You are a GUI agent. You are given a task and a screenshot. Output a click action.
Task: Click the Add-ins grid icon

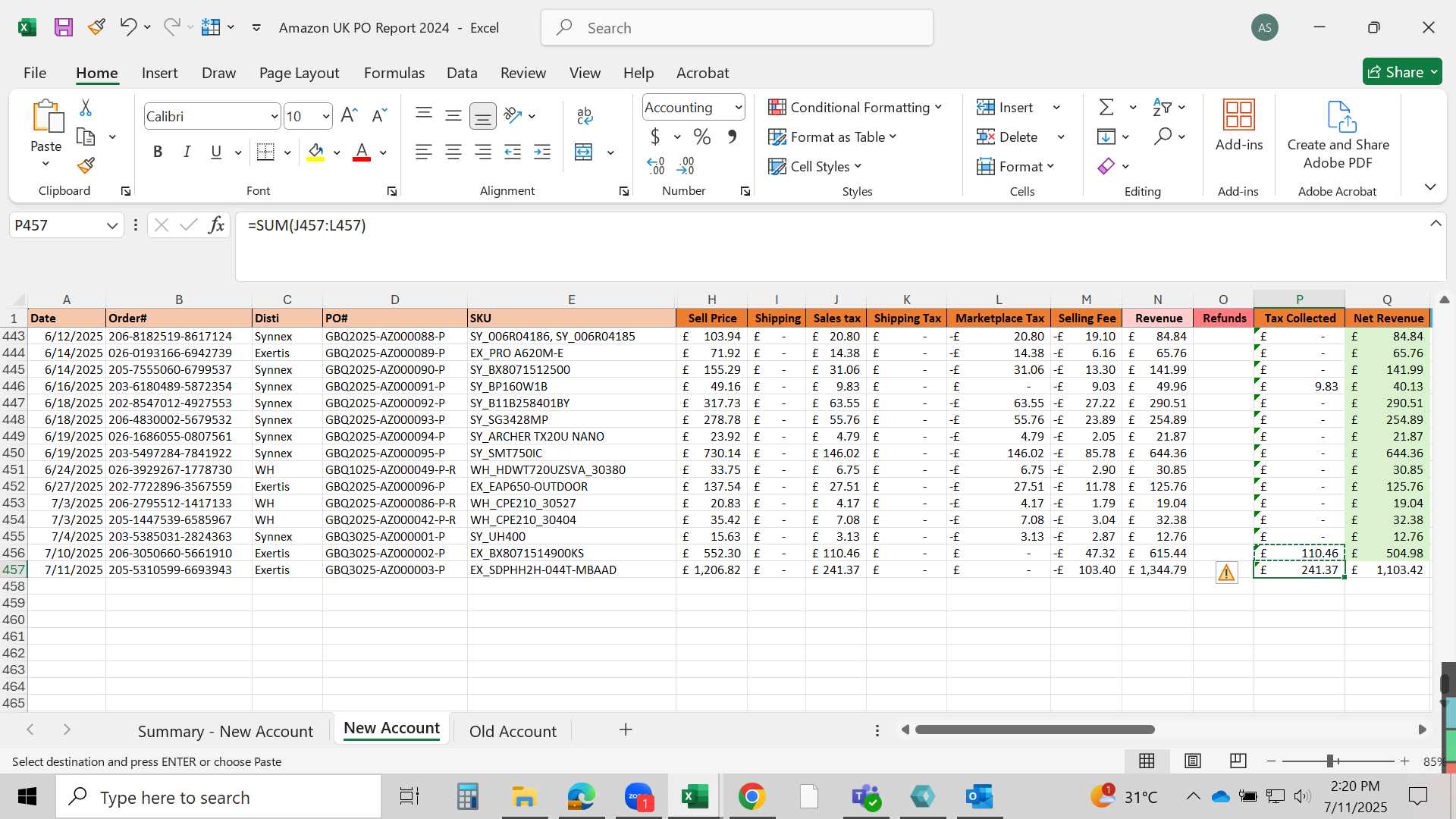point(1239,115)
